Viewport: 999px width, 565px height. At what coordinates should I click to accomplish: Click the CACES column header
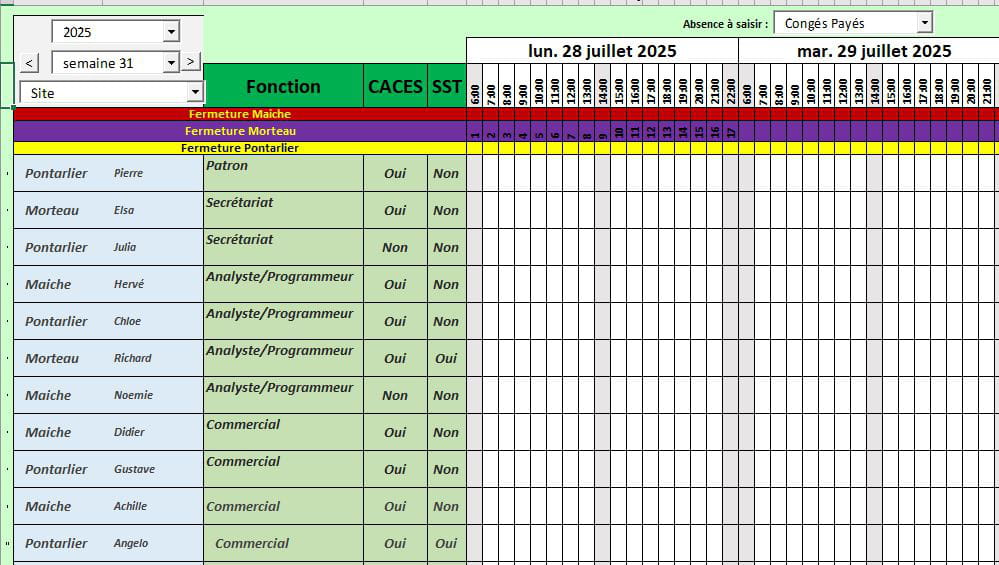click(396, 86)
